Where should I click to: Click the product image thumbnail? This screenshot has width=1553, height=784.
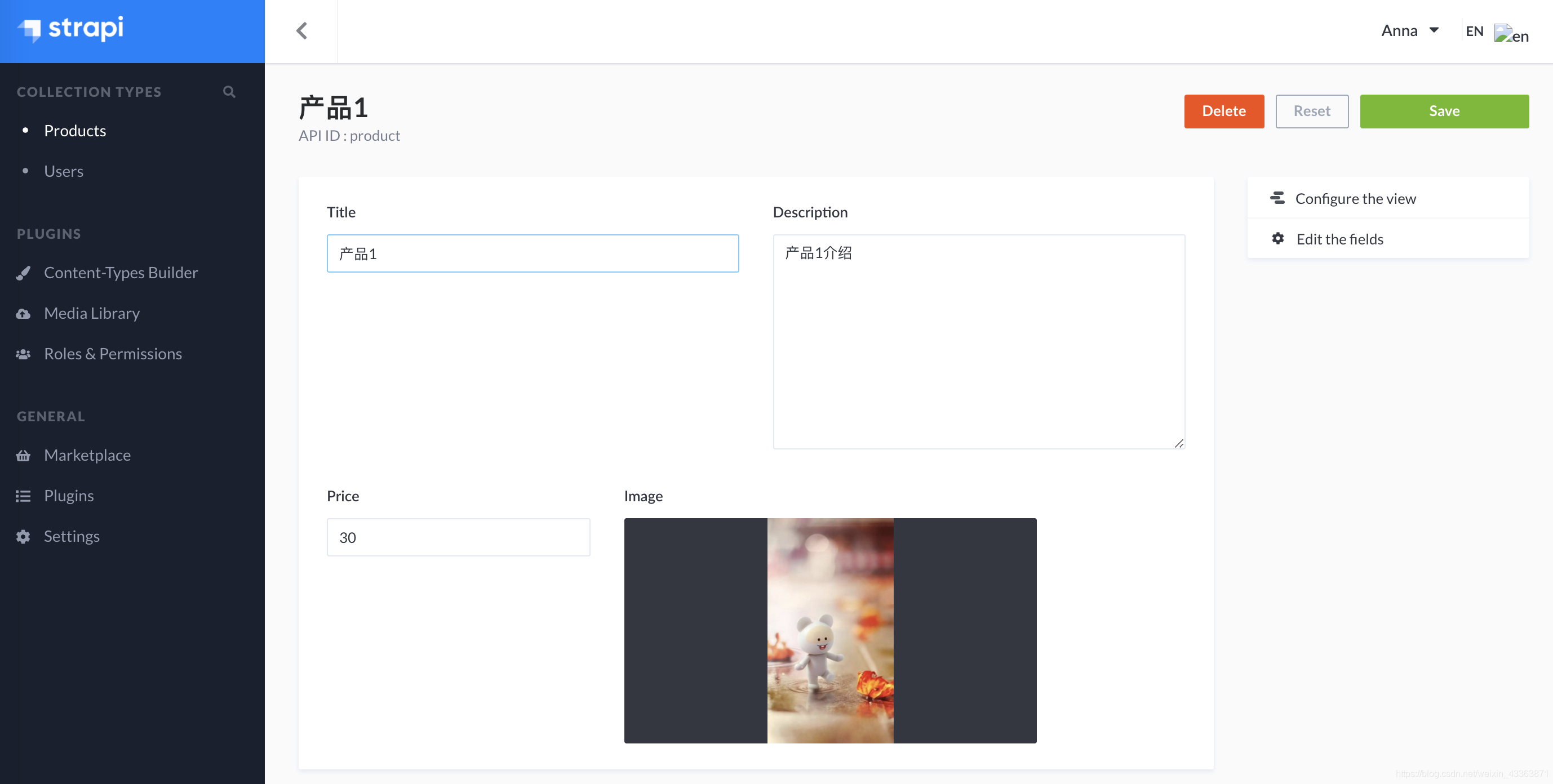831,631
